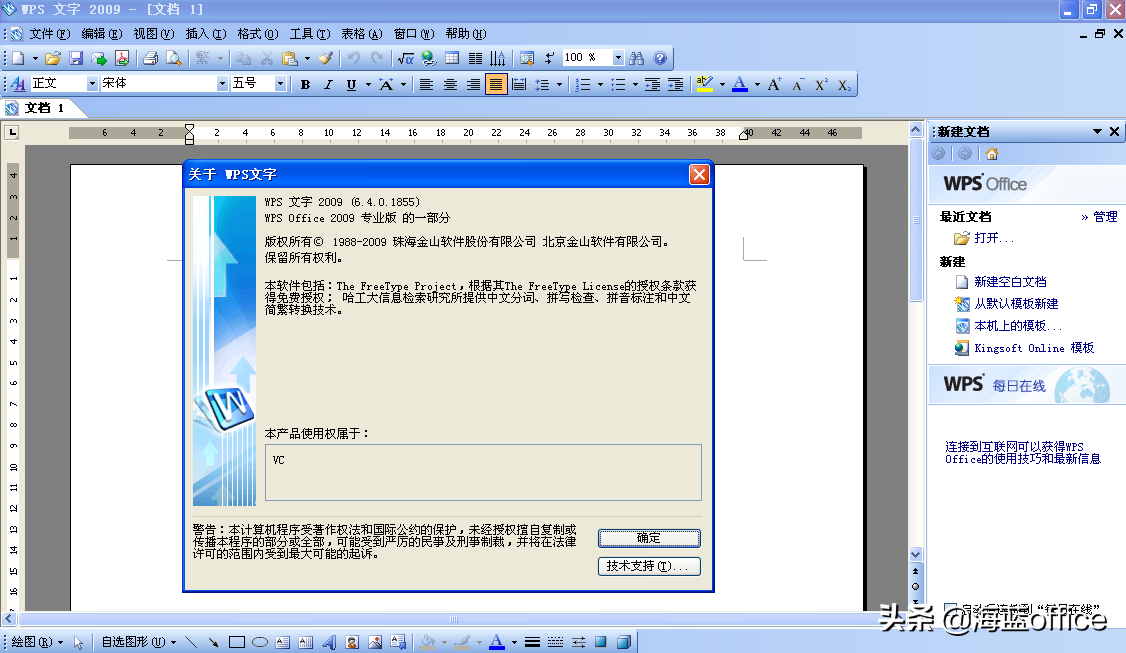The height and width of the screenshot is (653, 1126).
Task: Click the New document icon
Action: pyautogui.click(x=18, y=58)
